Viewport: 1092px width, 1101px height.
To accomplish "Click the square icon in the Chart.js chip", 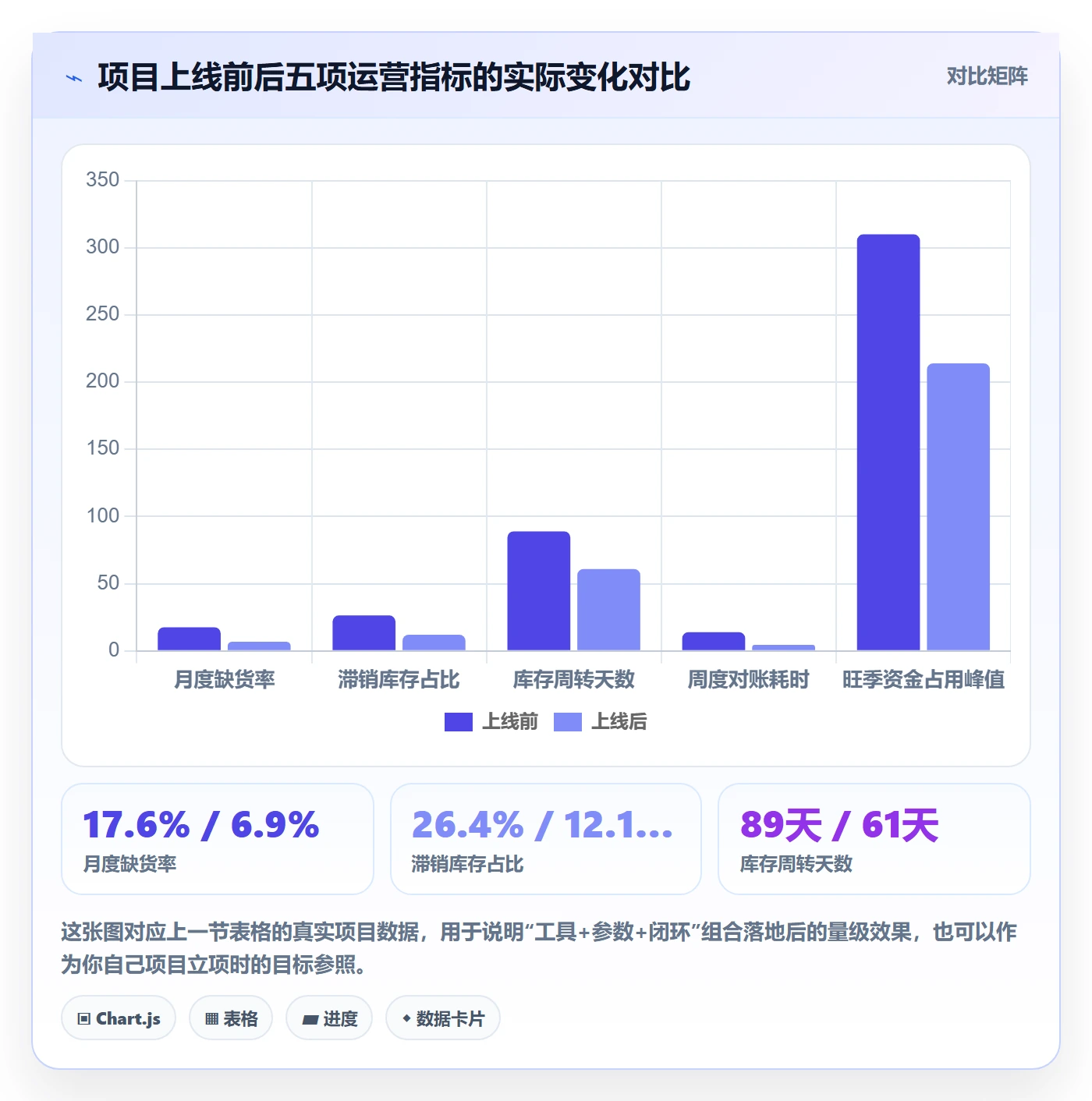I will click(x=84, y=1019).
